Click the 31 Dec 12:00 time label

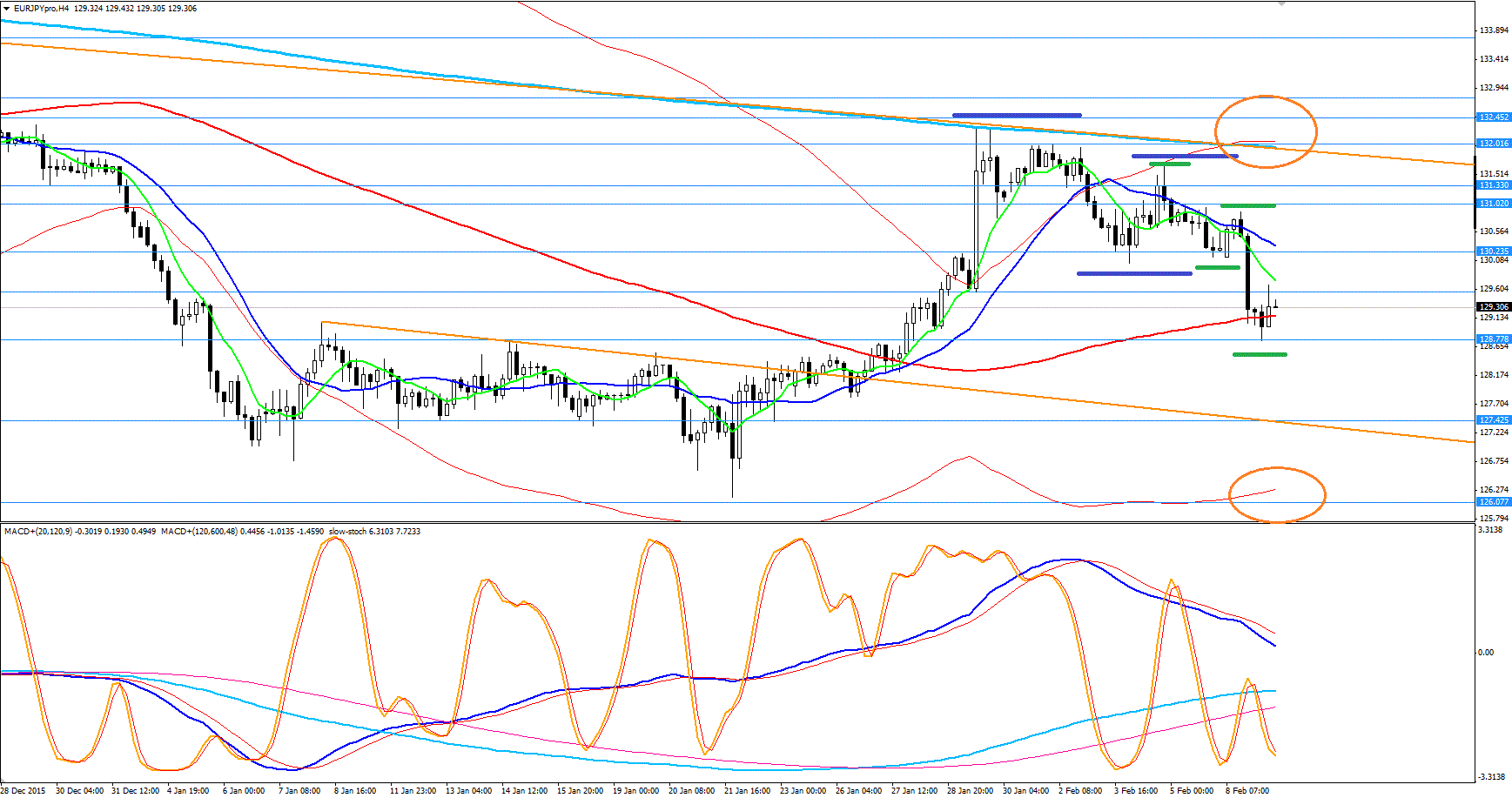pyautogui.click(x=135, y=791)
